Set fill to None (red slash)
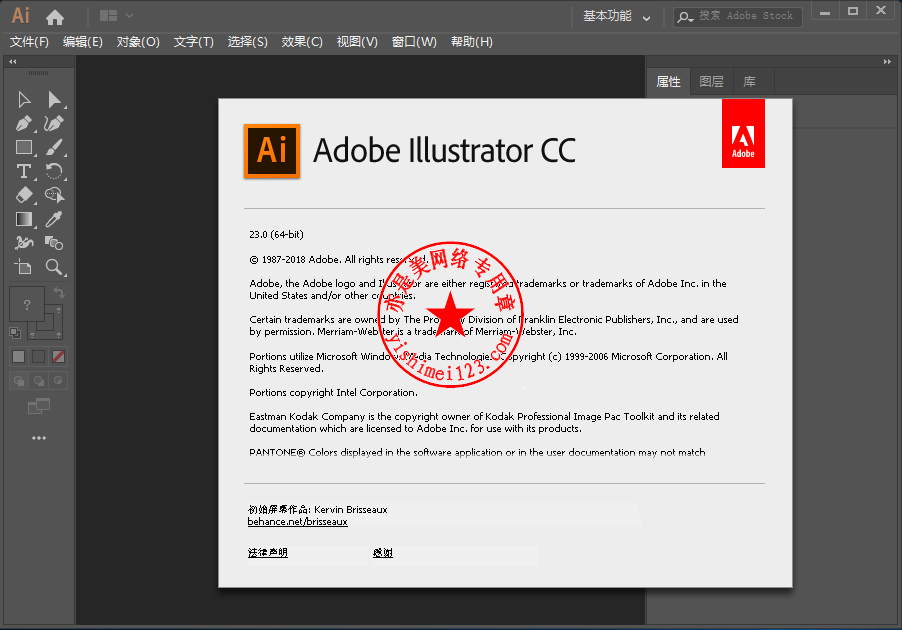Image resolution: width=902 pixels, height=630 pixels. [x=58, y=357]
